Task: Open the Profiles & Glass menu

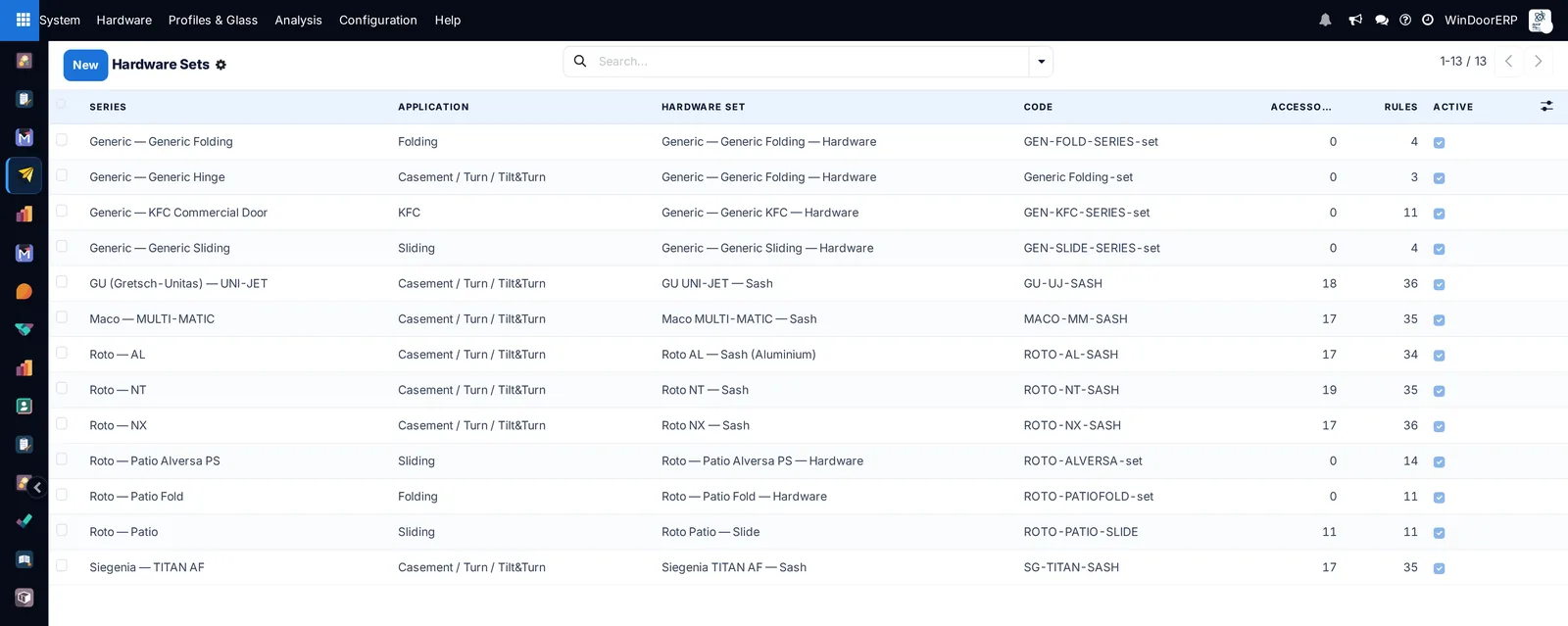Action: click(213, 20)
